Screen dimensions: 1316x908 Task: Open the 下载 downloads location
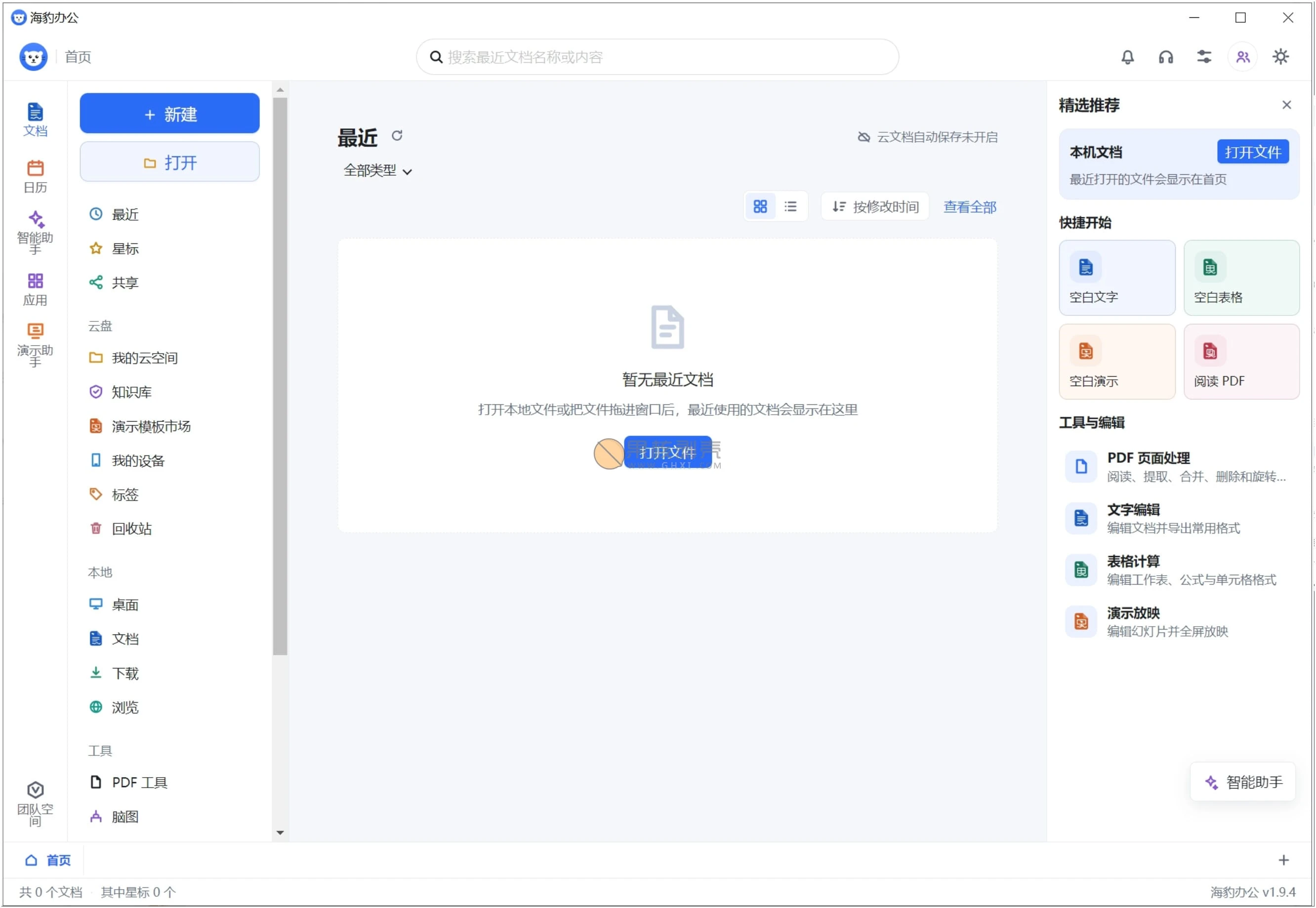click(x=169, y=673)
